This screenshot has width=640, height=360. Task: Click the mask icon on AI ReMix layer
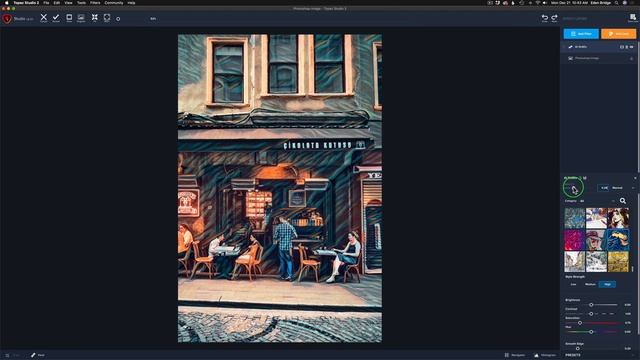click(622, 47)
